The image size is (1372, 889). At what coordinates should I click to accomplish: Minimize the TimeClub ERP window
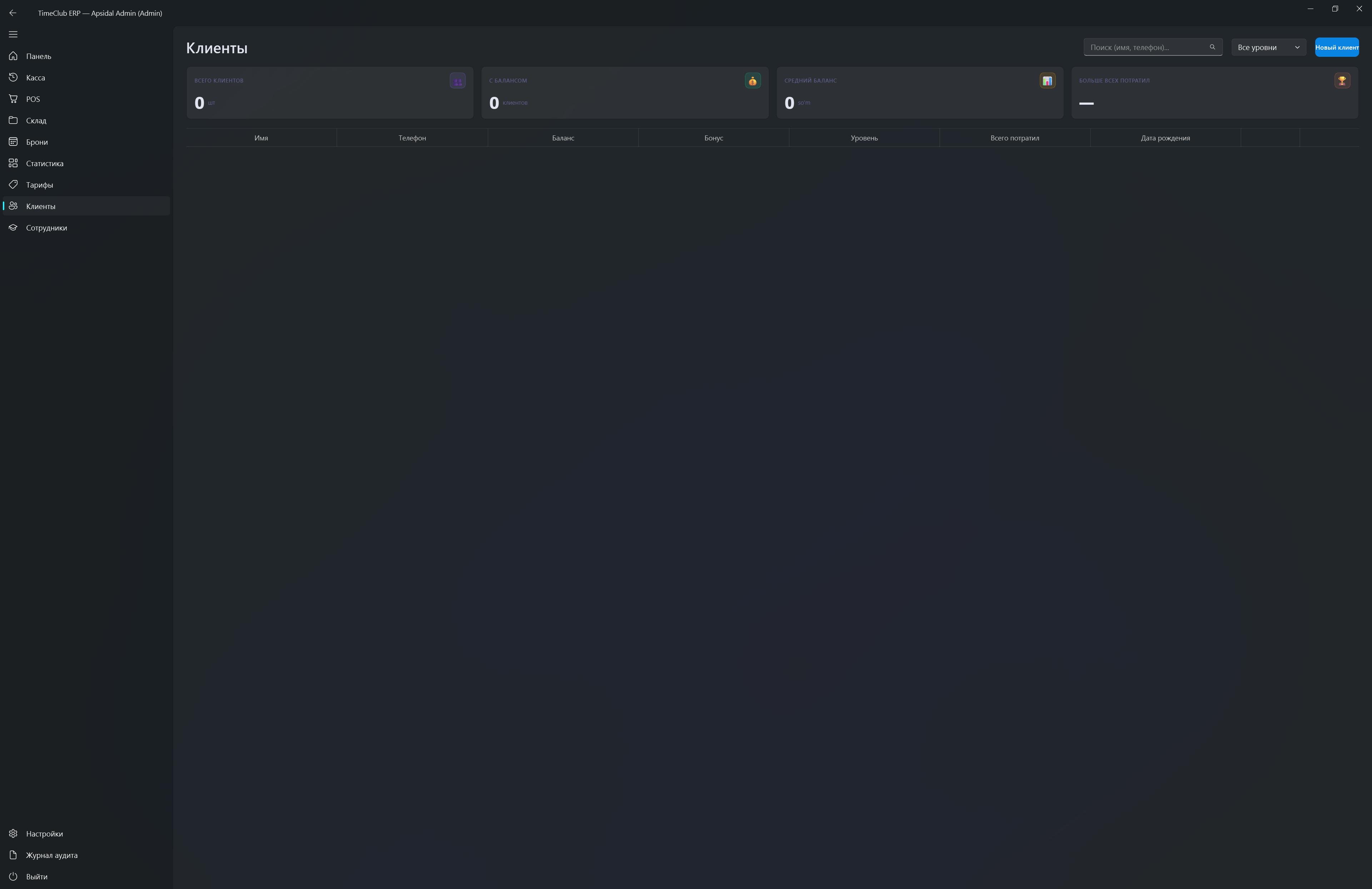click(1310, 9)
